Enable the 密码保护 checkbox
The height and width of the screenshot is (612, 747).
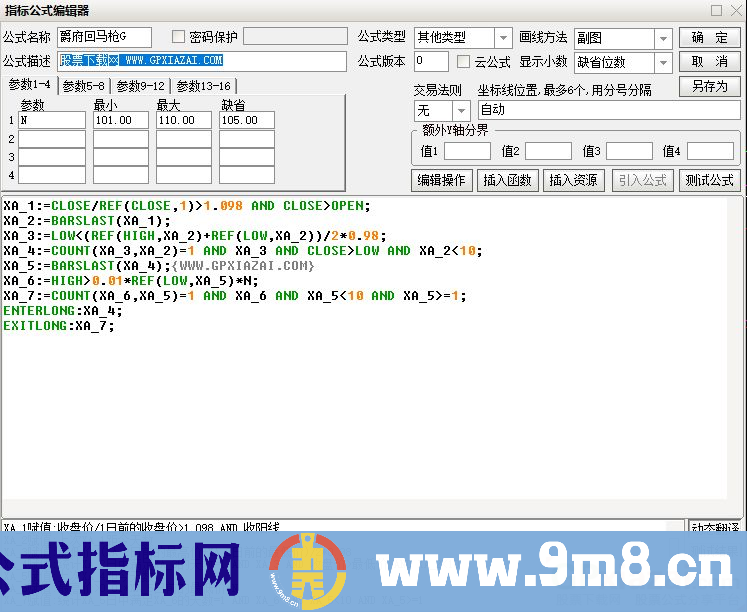click(x=178, y=37)
